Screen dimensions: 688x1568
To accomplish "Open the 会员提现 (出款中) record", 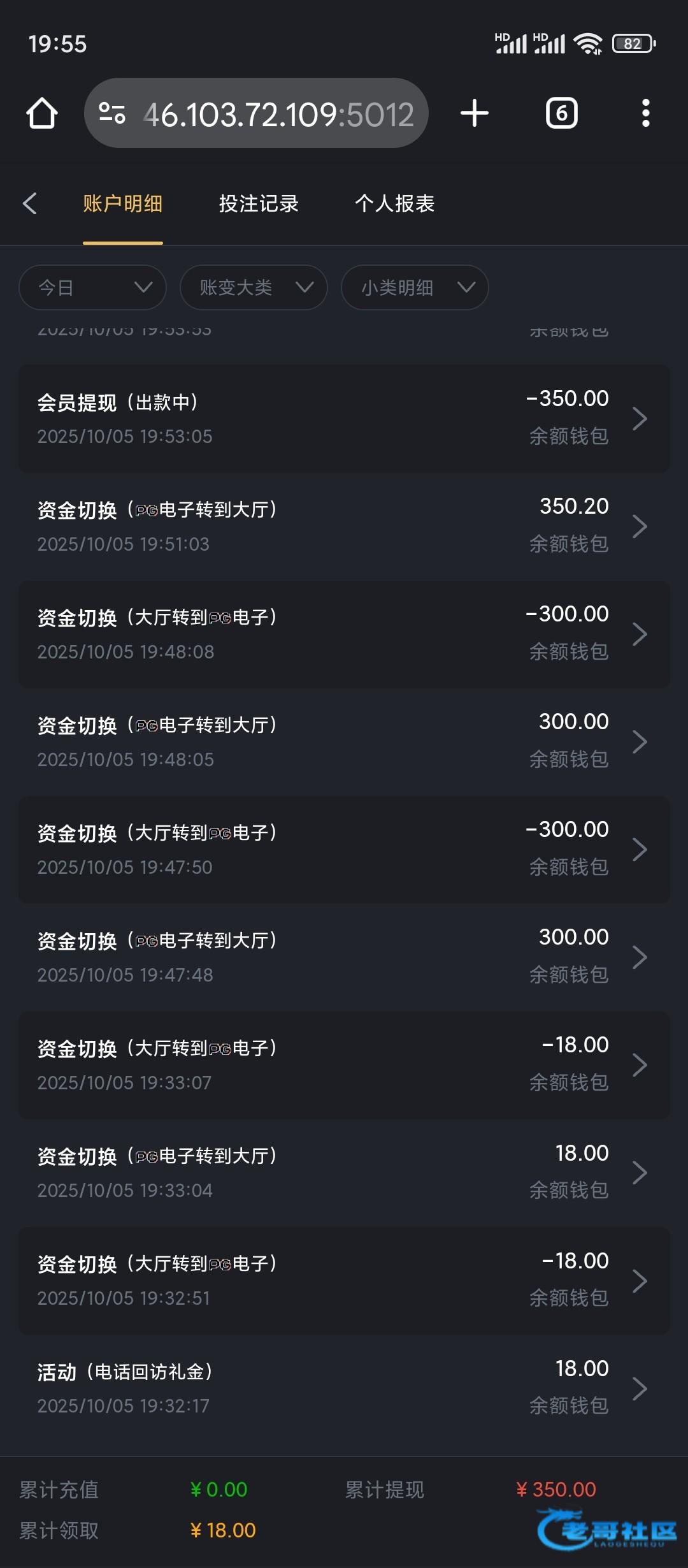I will (255, 419).
